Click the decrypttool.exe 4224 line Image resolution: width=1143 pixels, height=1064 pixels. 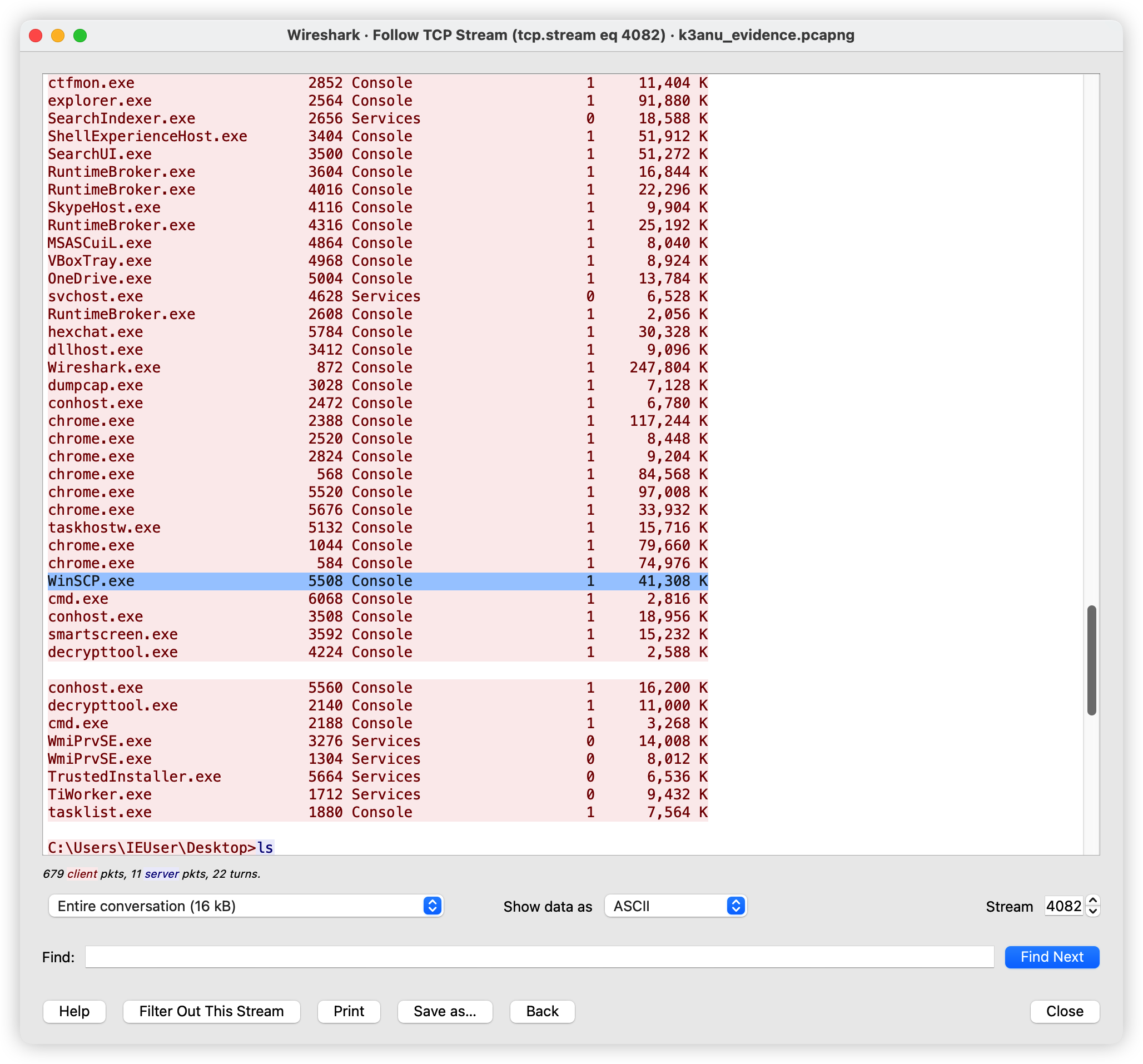377,653
